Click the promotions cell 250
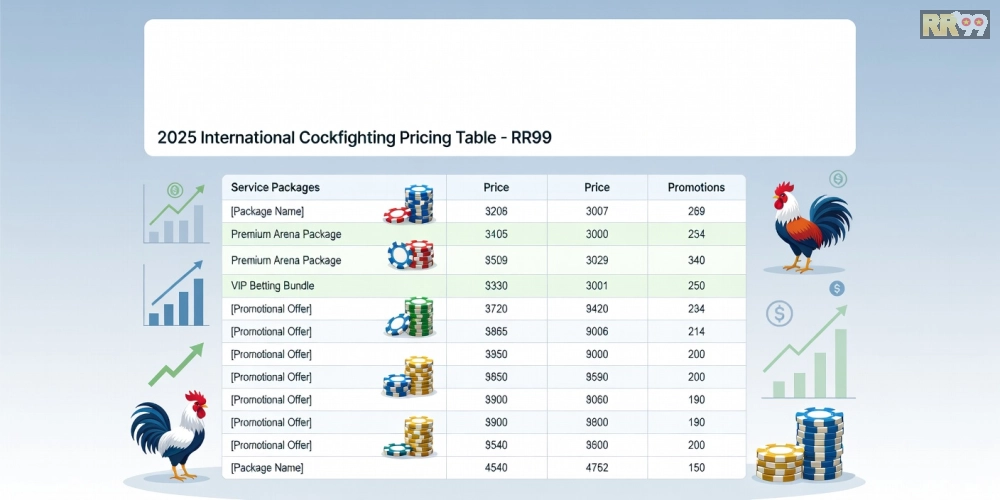Viewport: 1000px width, 500px height. click(696, 286)
